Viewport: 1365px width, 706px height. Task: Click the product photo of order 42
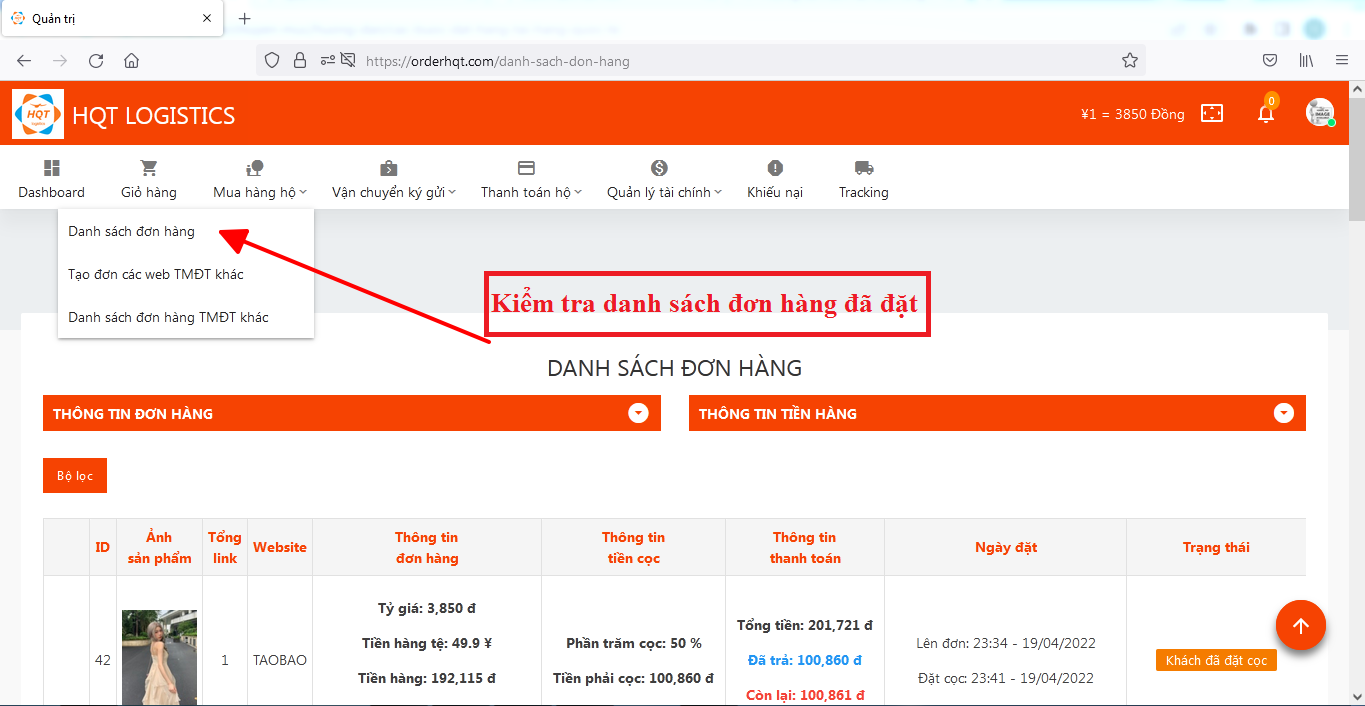pos(159,658)
